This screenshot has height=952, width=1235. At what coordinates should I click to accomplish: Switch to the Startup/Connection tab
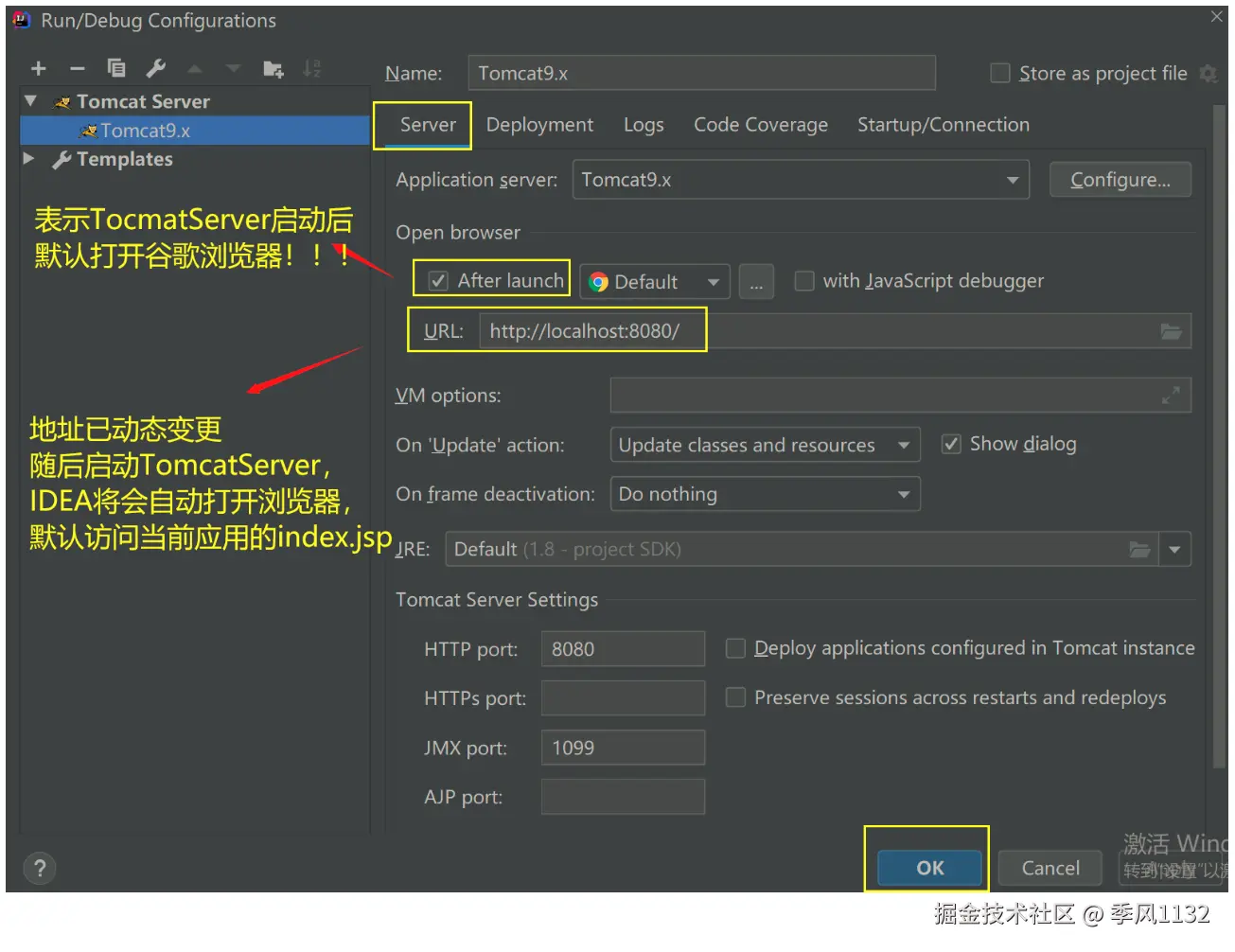click(x=944, y=125)
